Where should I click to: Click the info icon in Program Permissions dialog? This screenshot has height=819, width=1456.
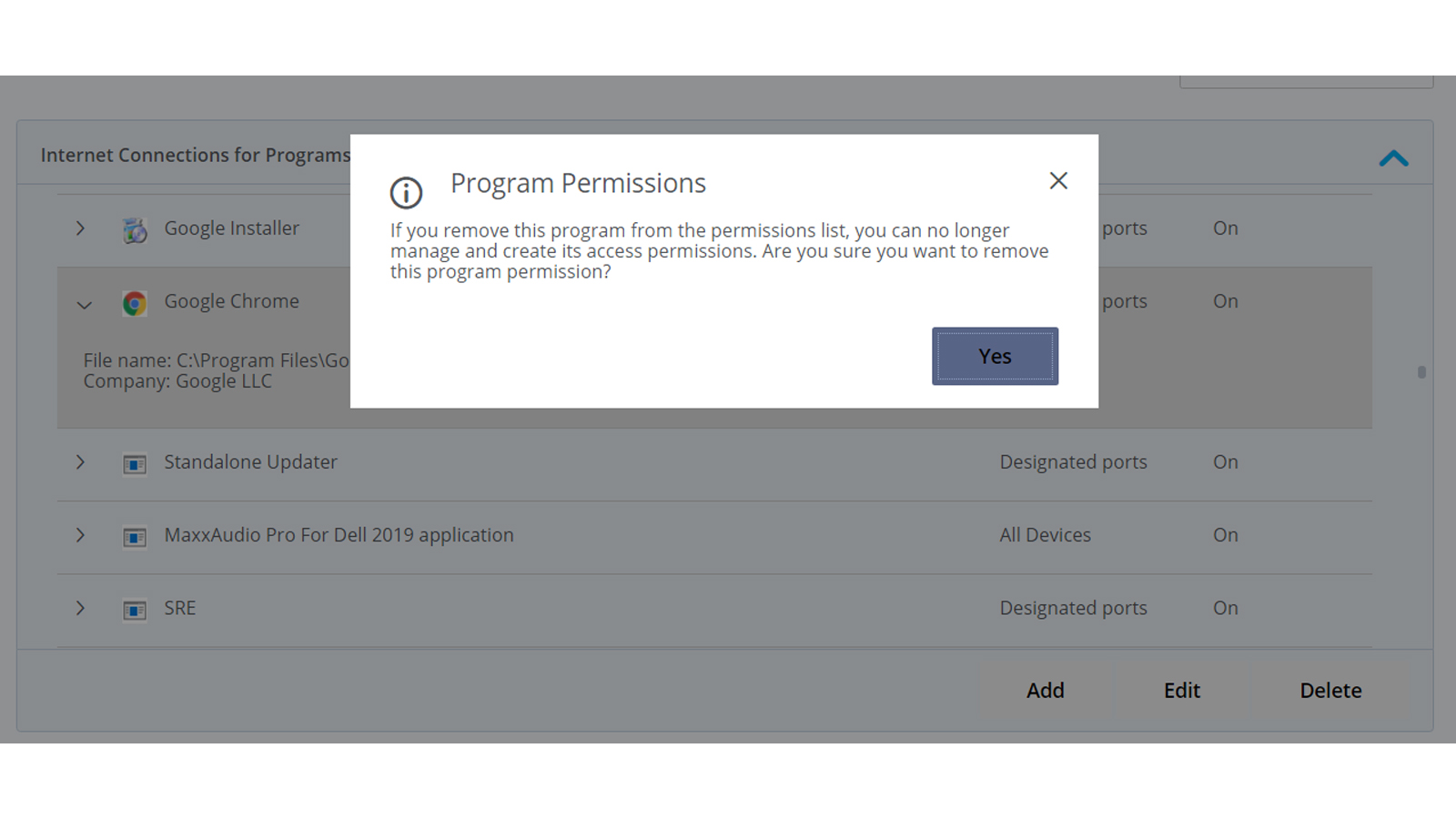click(x=407, y=192)
